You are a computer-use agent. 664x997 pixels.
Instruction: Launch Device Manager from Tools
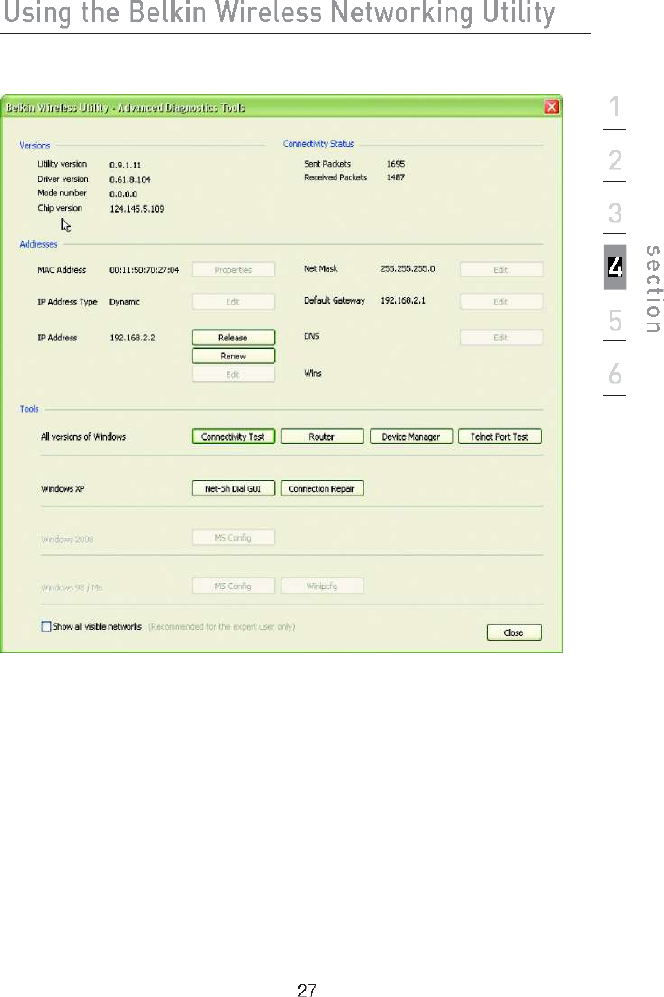pyautogui.click(x=411, y=436)
